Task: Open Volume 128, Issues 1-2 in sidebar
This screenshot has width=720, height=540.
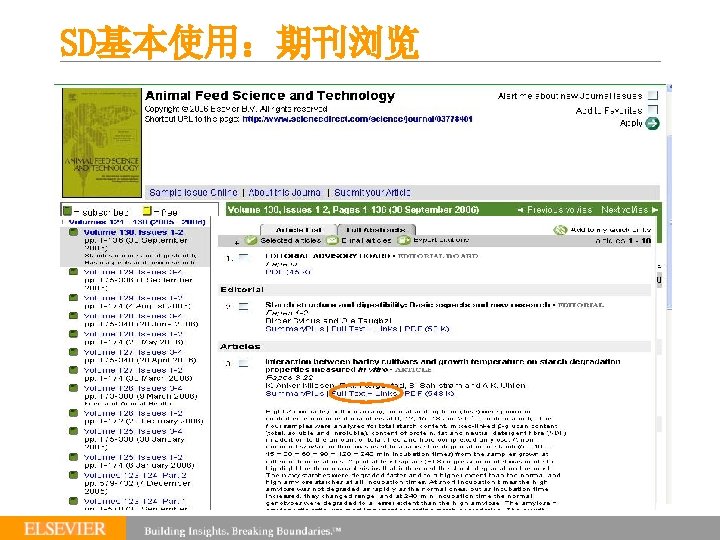Action: click(133, 334)
